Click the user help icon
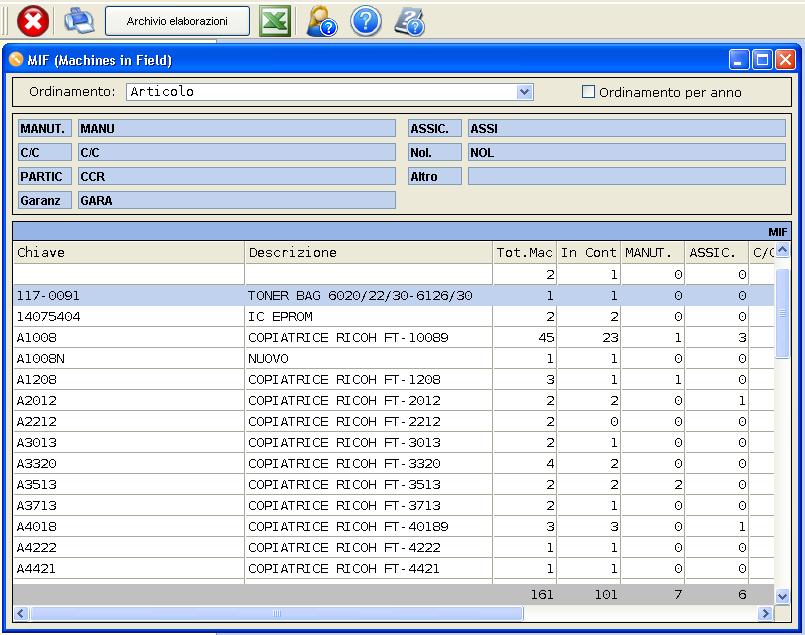Image resolution: width=805 pixels, height=635 pixels. (x=321, y=21)
